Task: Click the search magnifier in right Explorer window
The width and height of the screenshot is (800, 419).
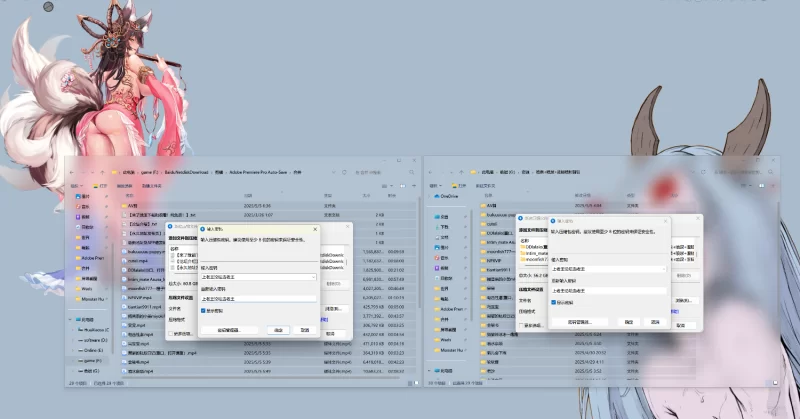Action: 770,172
